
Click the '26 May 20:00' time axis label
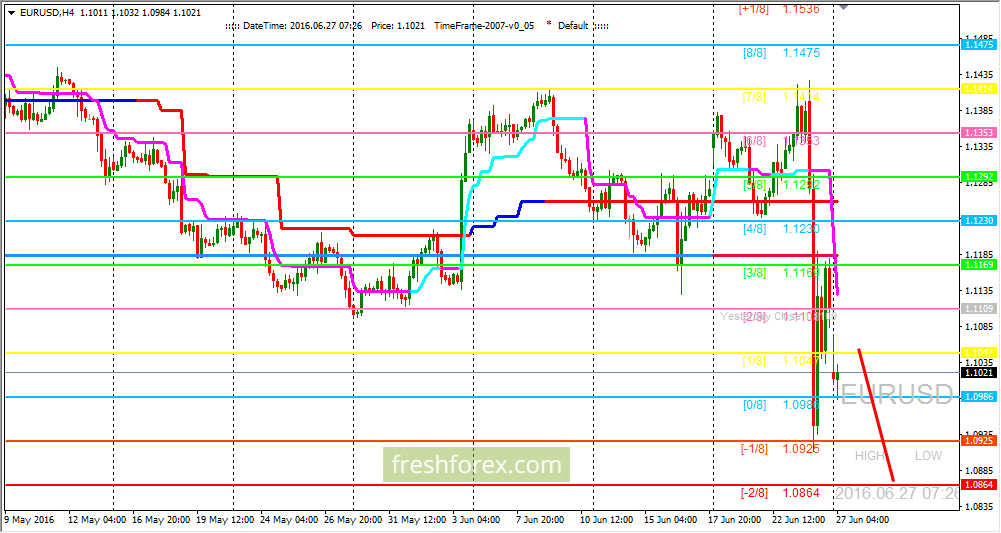352,520
